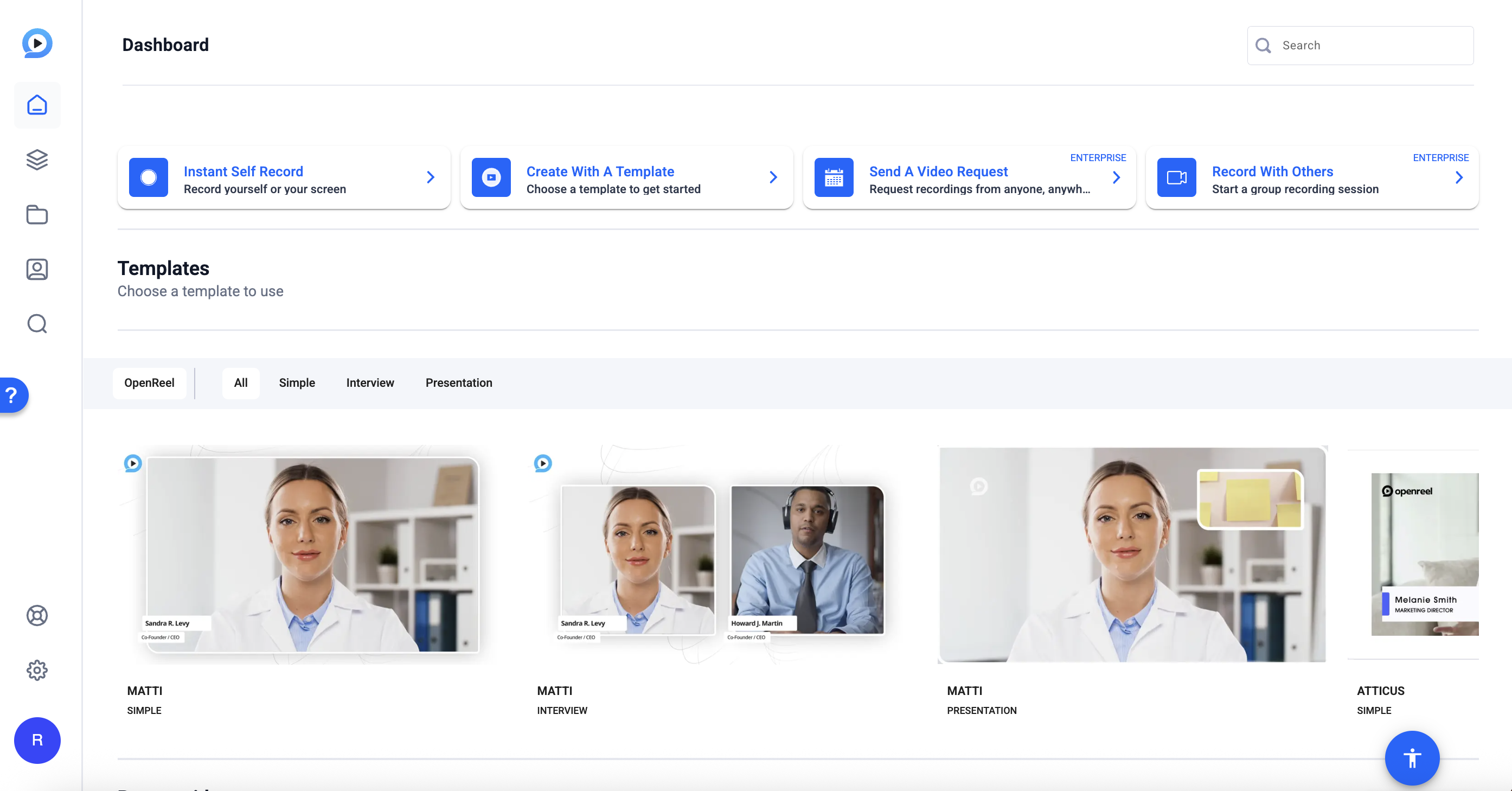This screenshot has width=1512, height=791.
Task: Expand the Record With Others card chevron
Action: 1459,177
